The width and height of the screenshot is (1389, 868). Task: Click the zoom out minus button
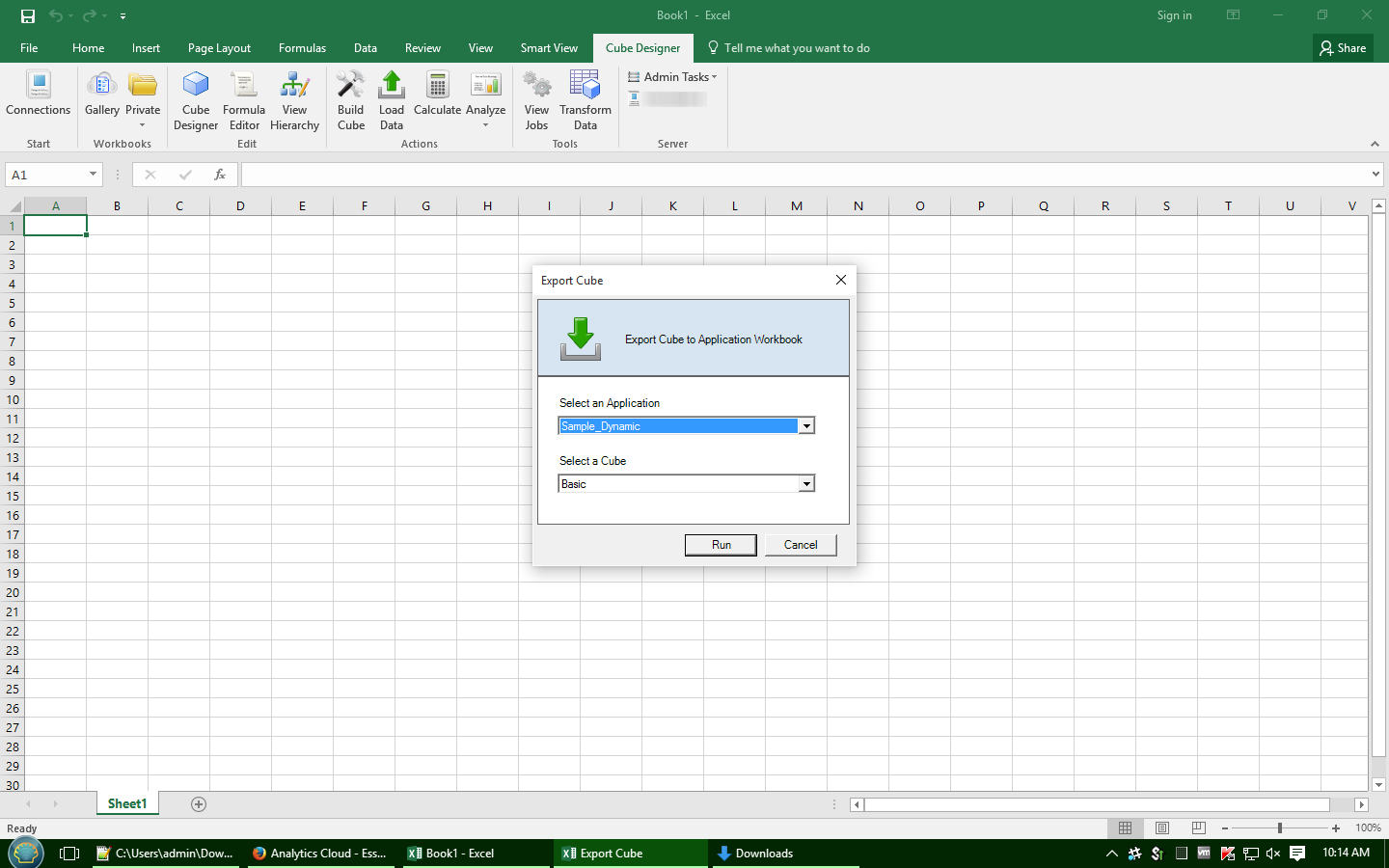pyautogui.click(x=1225, y=828)
